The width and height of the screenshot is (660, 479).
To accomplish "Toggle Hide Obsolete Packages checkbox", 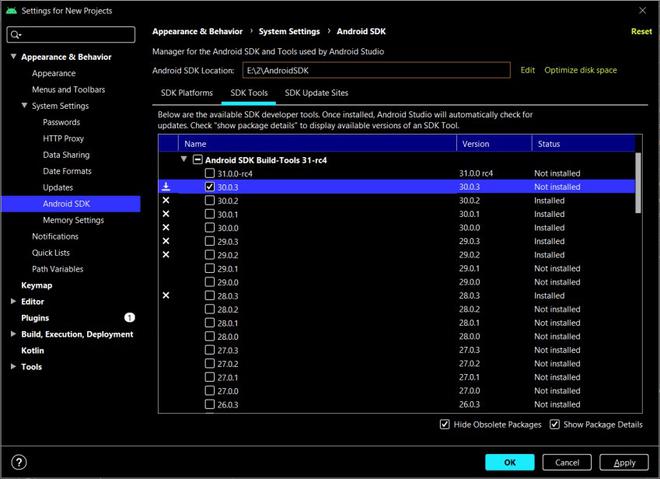I will coord(444,424).
